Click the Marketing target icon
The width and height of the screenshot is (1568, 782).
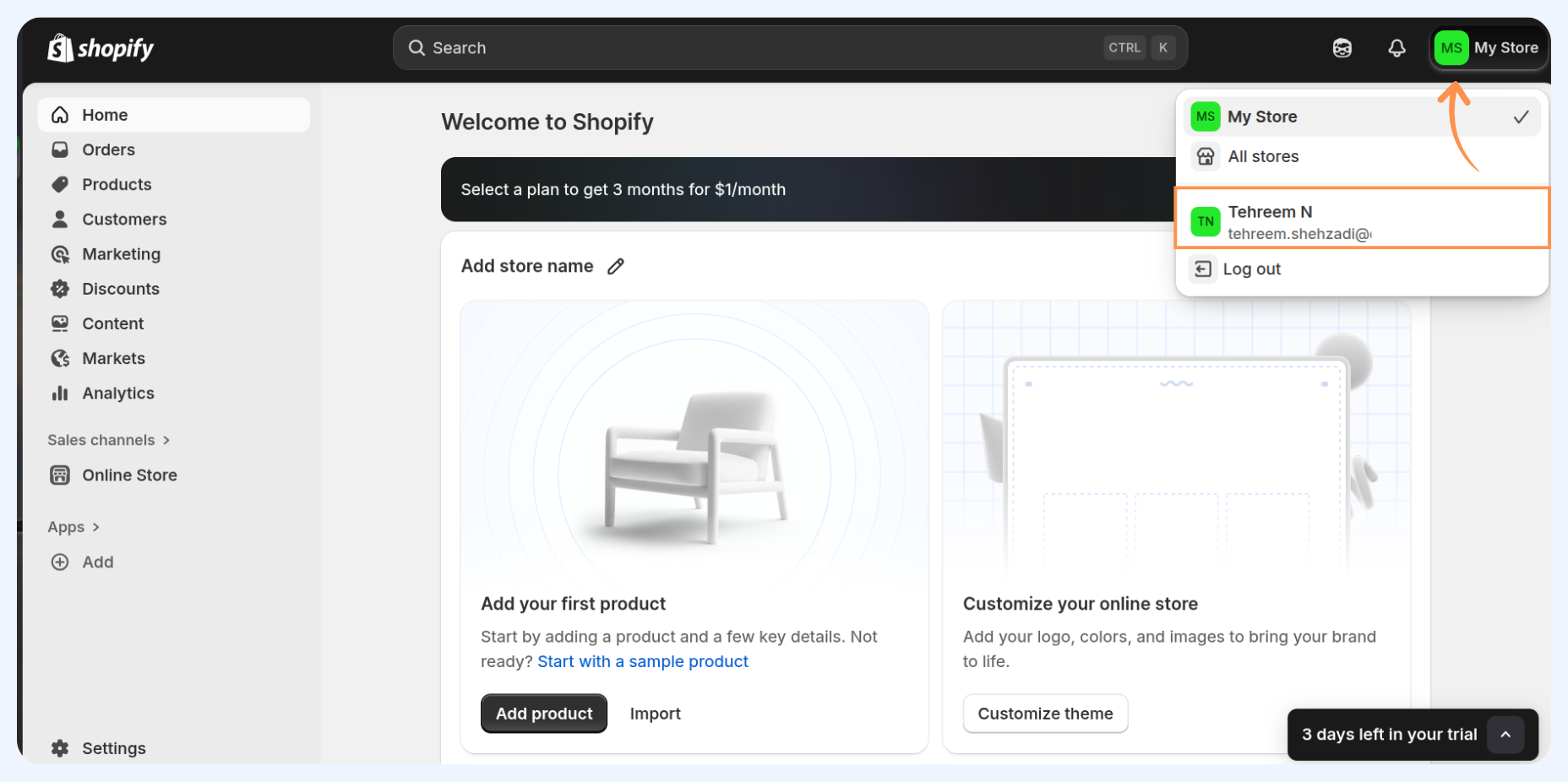(60, 254)
